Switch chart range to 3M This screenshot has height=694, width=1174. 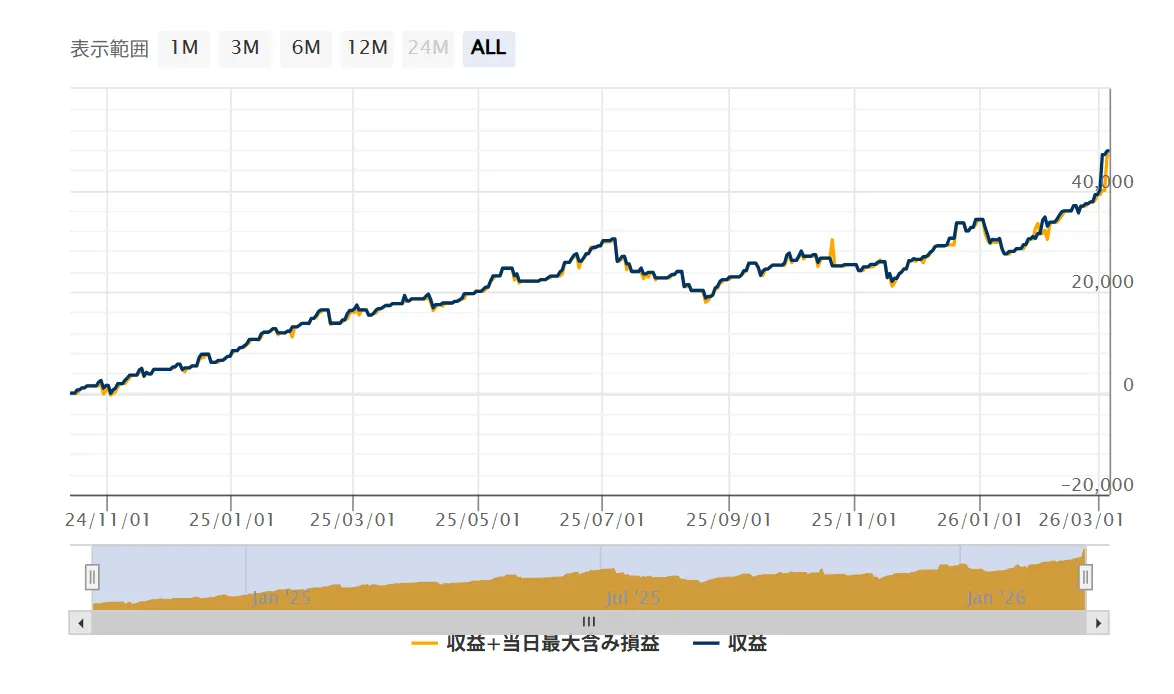[x=245, y=48]
